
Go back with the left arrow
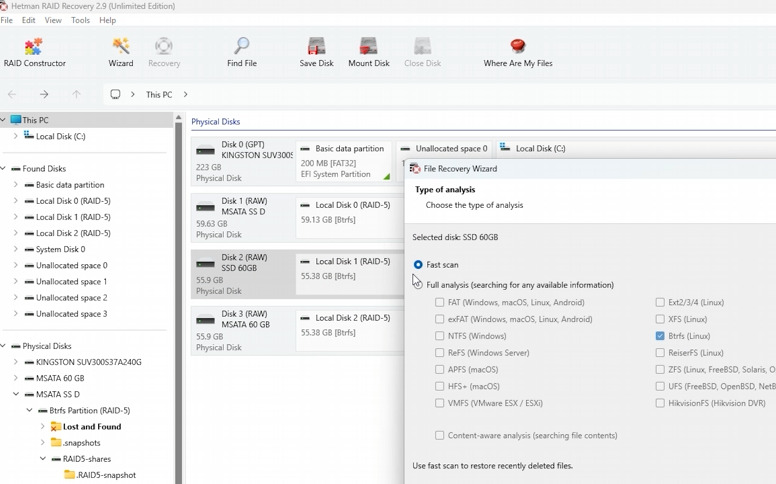(12, 94)
